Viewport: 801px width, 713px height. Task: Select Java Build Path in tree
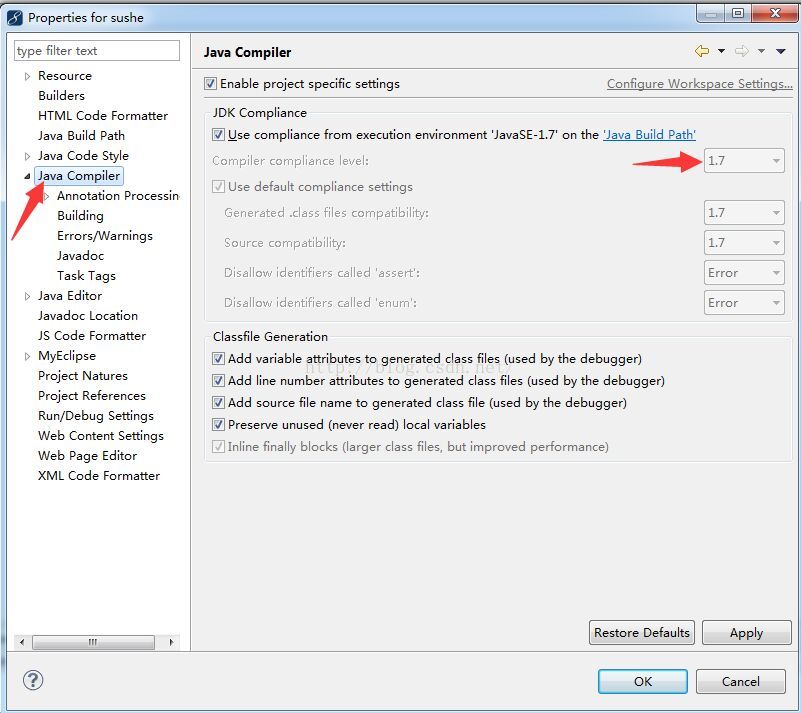pyautogui.click(x=81, y=135)
